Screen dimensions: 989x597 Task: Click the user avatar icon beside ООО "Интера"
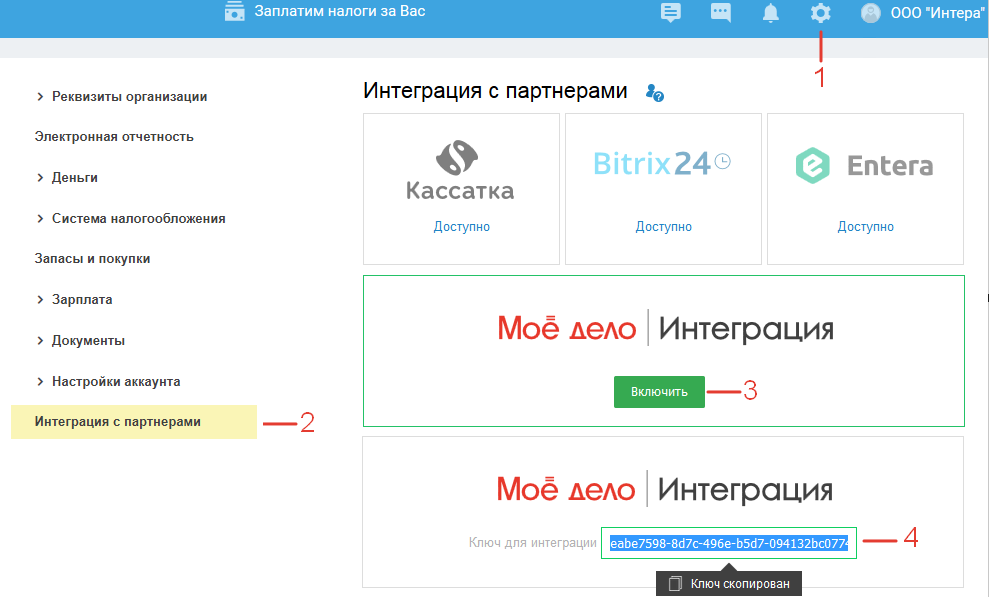[870, 13]
